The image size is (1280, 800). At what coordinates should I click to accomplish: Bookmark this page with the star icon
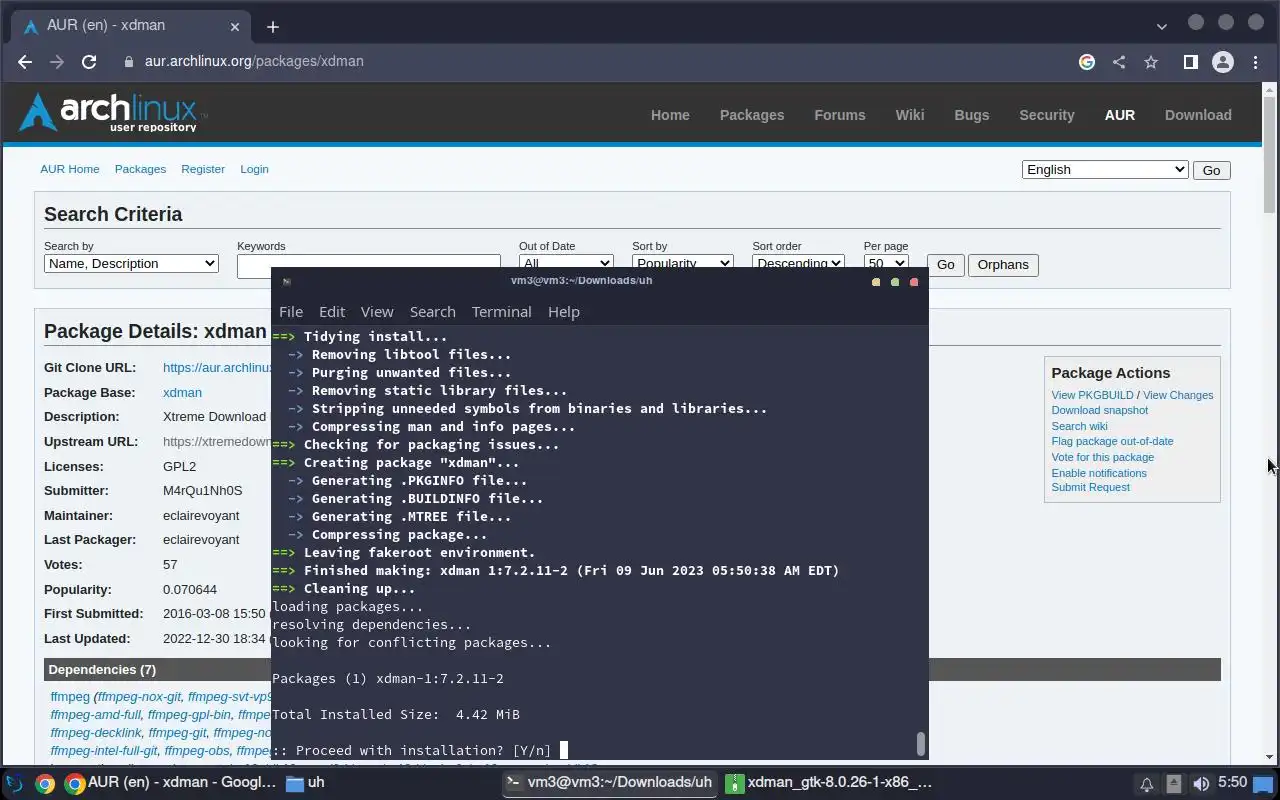click(1151, 62)
